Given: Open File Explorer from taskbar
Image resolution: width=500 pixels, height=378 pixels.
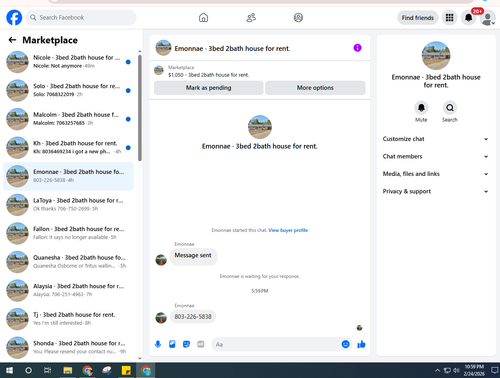Looking at the screenshot, I should tap(68, 370).
